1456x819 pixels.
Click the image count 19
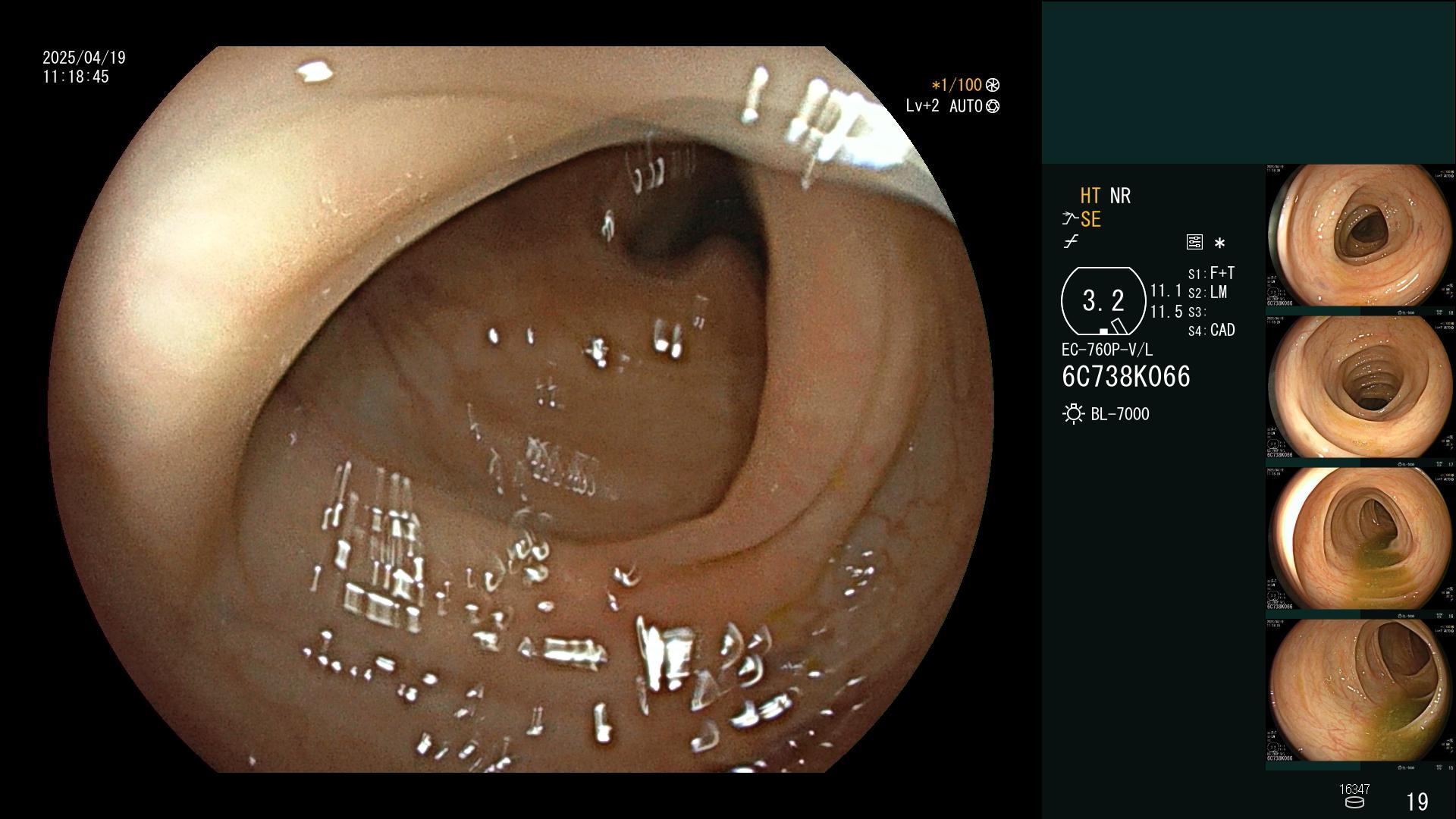pos(1417,802)
